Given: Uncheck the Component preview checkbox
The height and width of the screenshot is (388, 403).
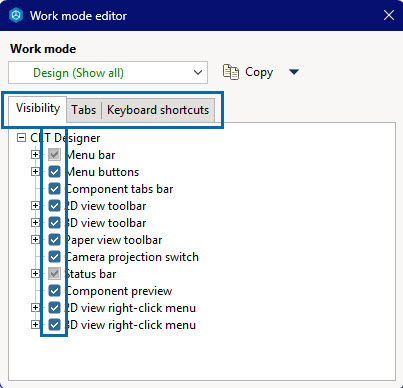Looking at the screenshot, I should click(x=54, y=291).
